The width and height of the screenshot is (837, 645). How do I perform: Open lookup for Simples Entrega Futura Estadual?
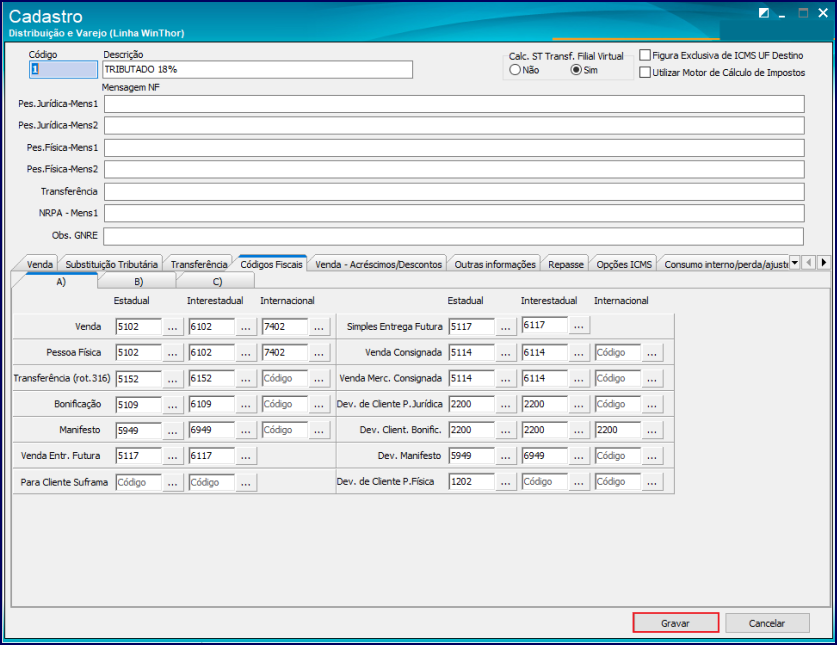pyautogui.click(x=505, y=327)
